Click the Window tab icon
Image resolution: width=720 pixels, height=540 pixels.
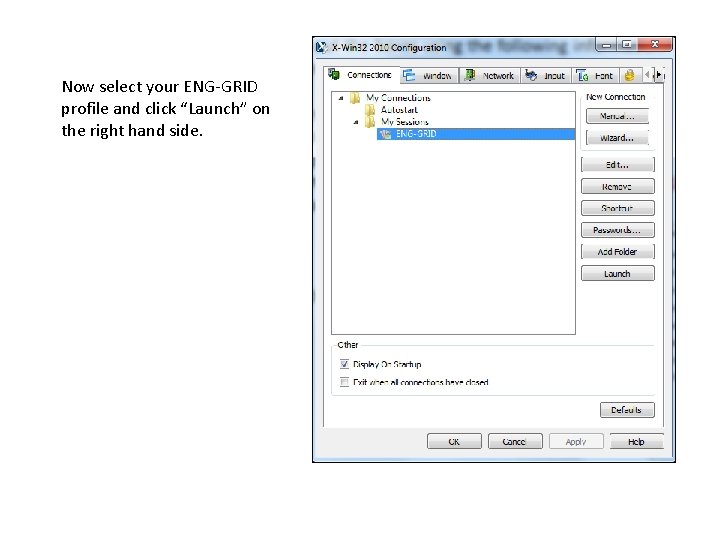pos(409,75)
